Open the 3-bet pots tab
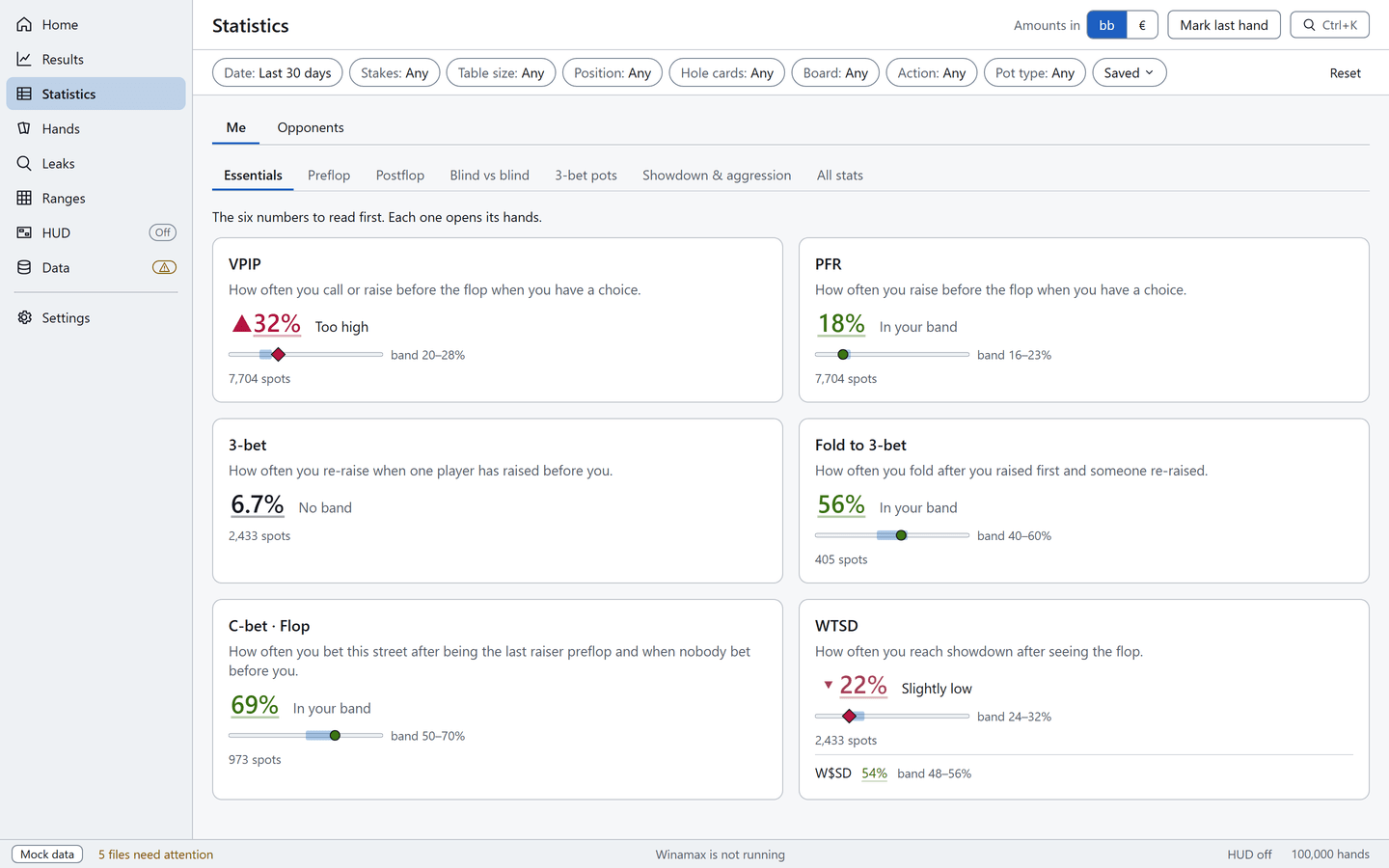The image size is (1389, 868). [586, 175]
